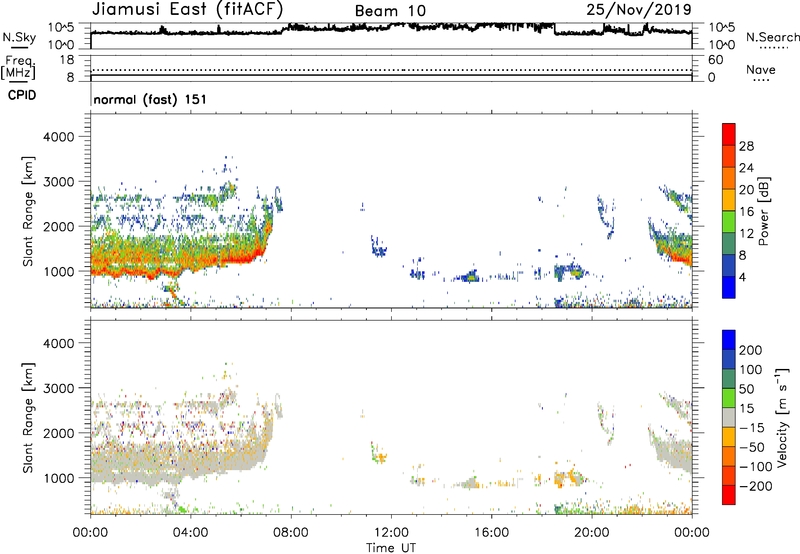Click the 'N.Sky' legend label

point(19,38)
